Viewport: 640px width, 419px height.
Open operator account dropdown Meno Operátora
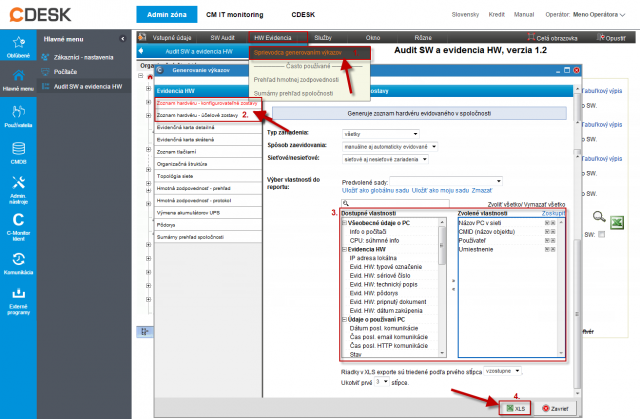[x=599, y=15]
